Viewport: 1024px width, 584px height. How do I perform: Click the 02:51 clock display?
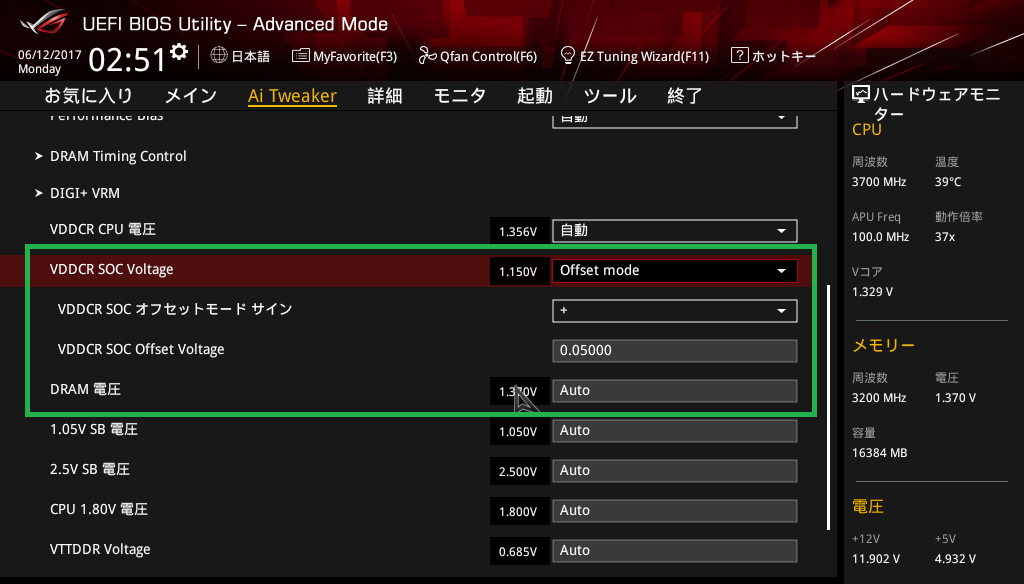pyautogui.click(x=127, y=59)
